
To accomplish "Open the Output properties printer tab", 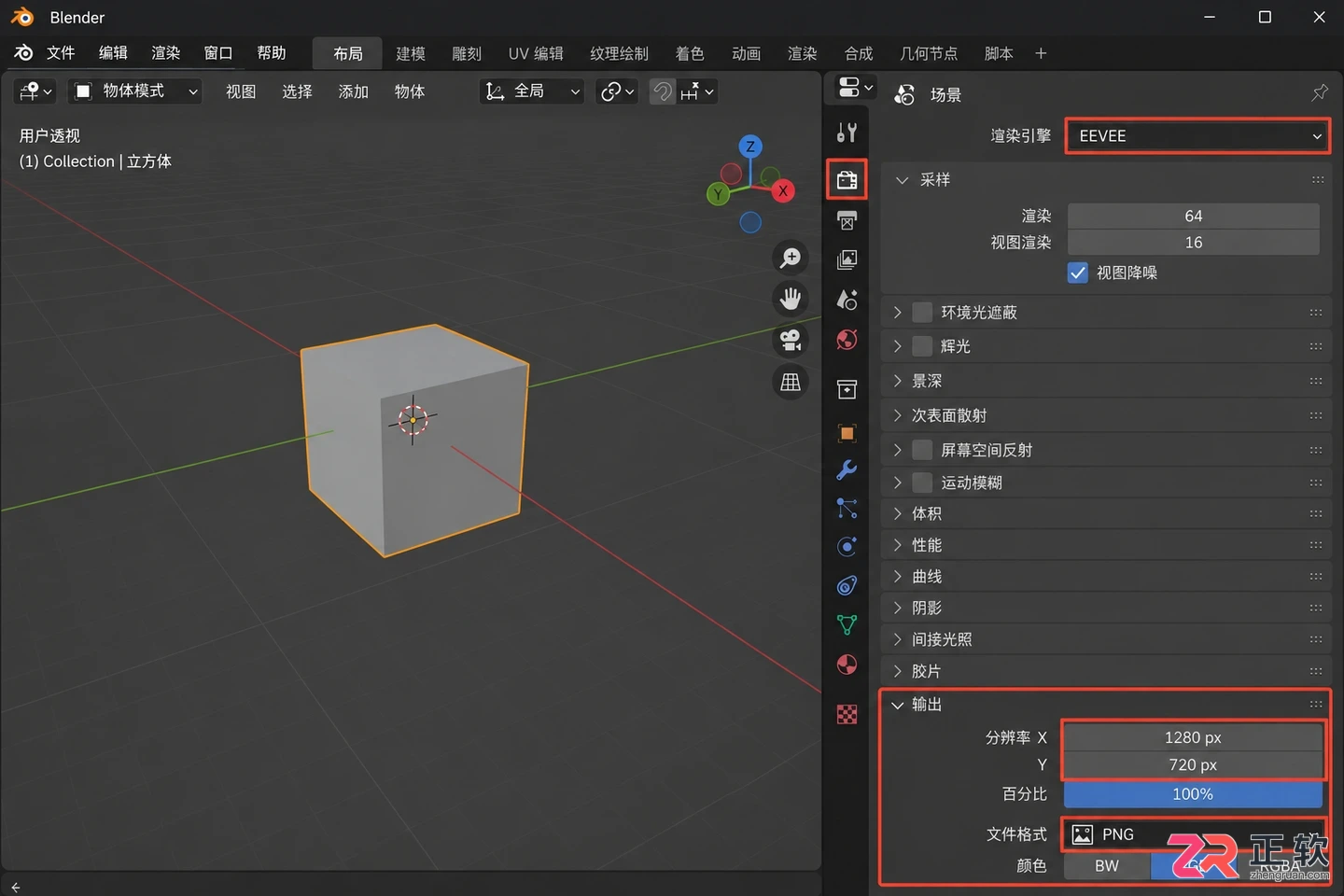I will coord(847,221).
